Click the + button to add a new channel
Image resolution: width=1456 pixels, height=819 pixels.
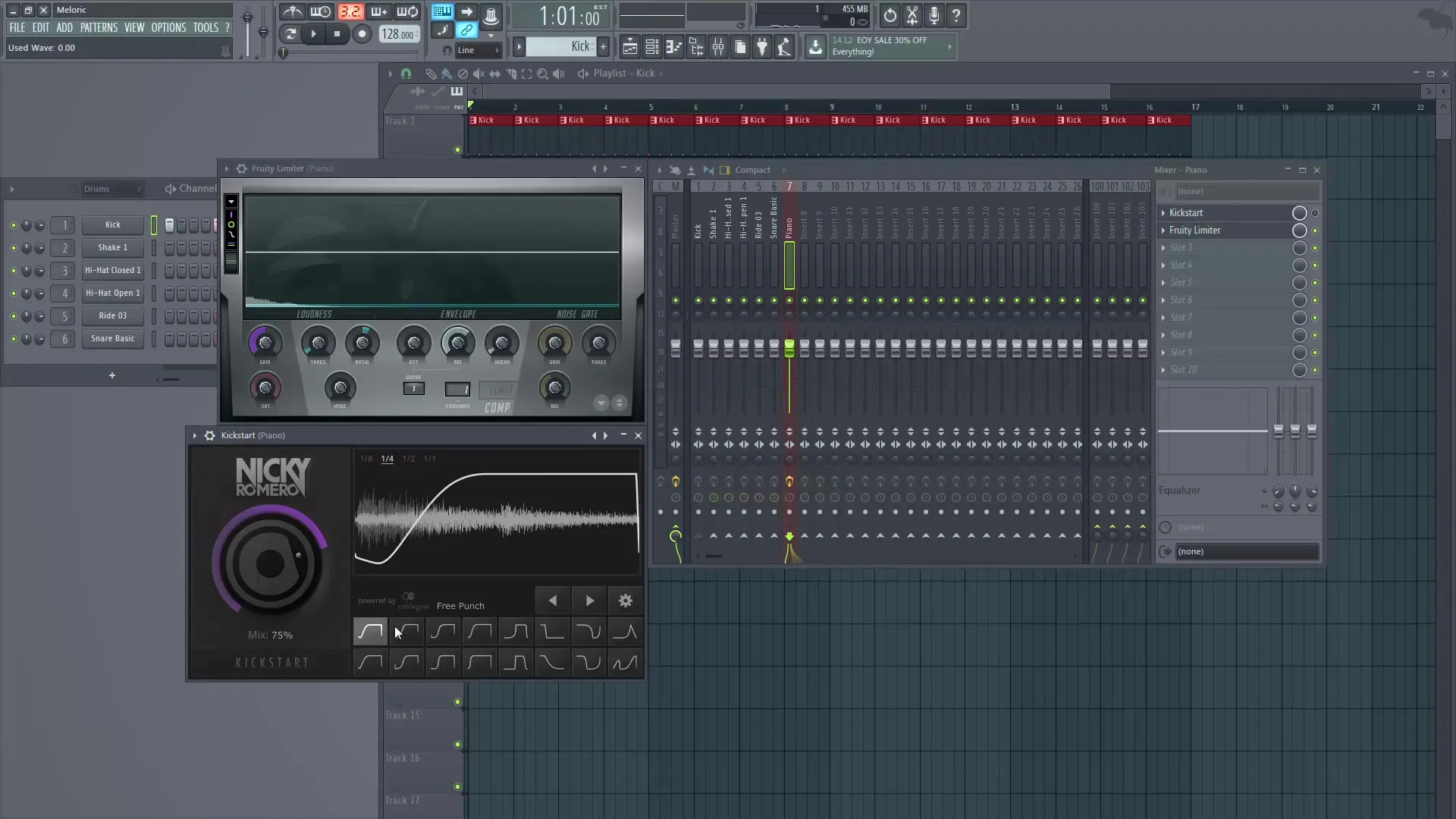click(x=111, y=375)
